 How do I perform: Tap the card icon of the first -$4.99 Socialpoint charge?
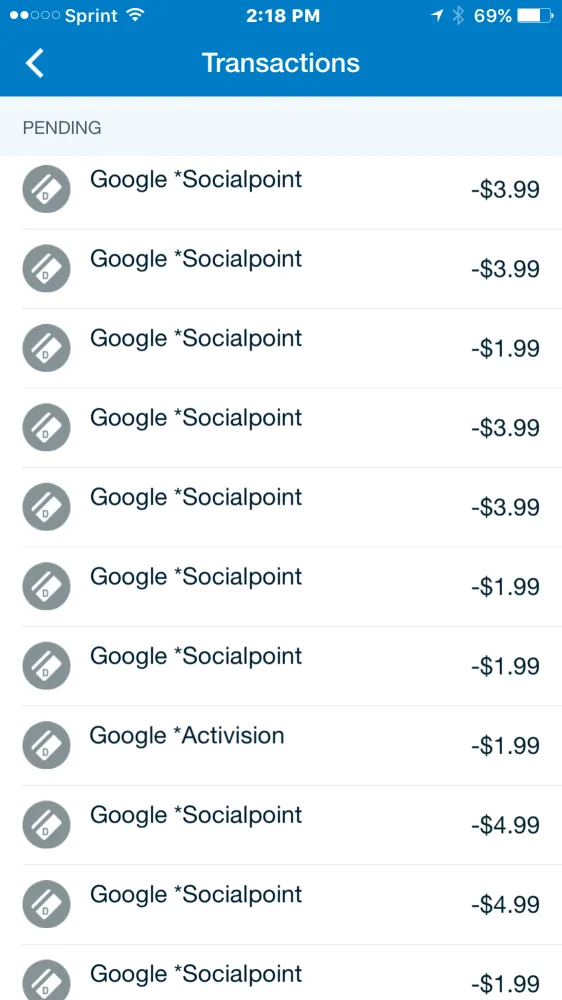coord(47,825)
